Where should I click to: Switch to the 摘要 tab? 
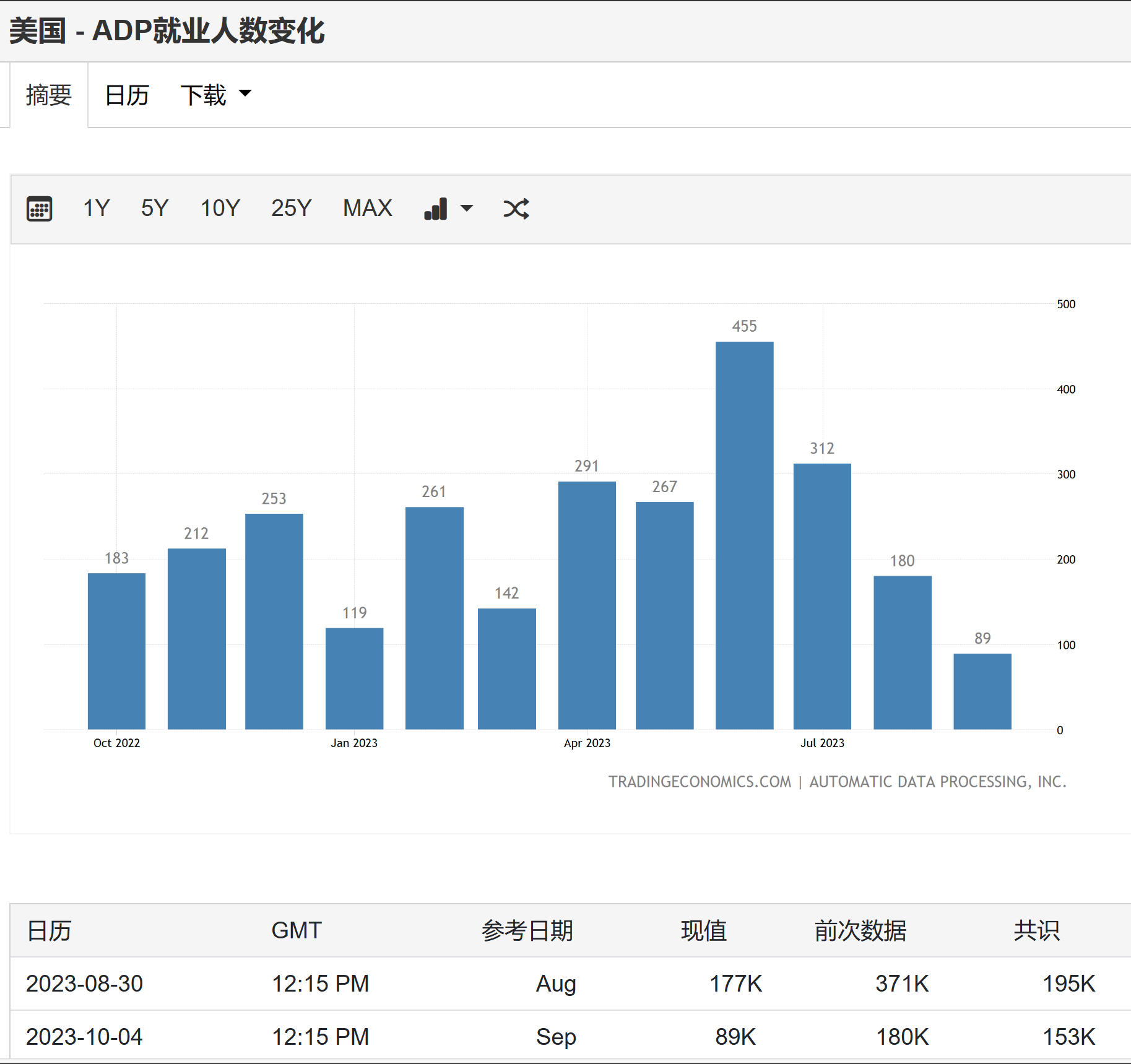tap(49, 95)
